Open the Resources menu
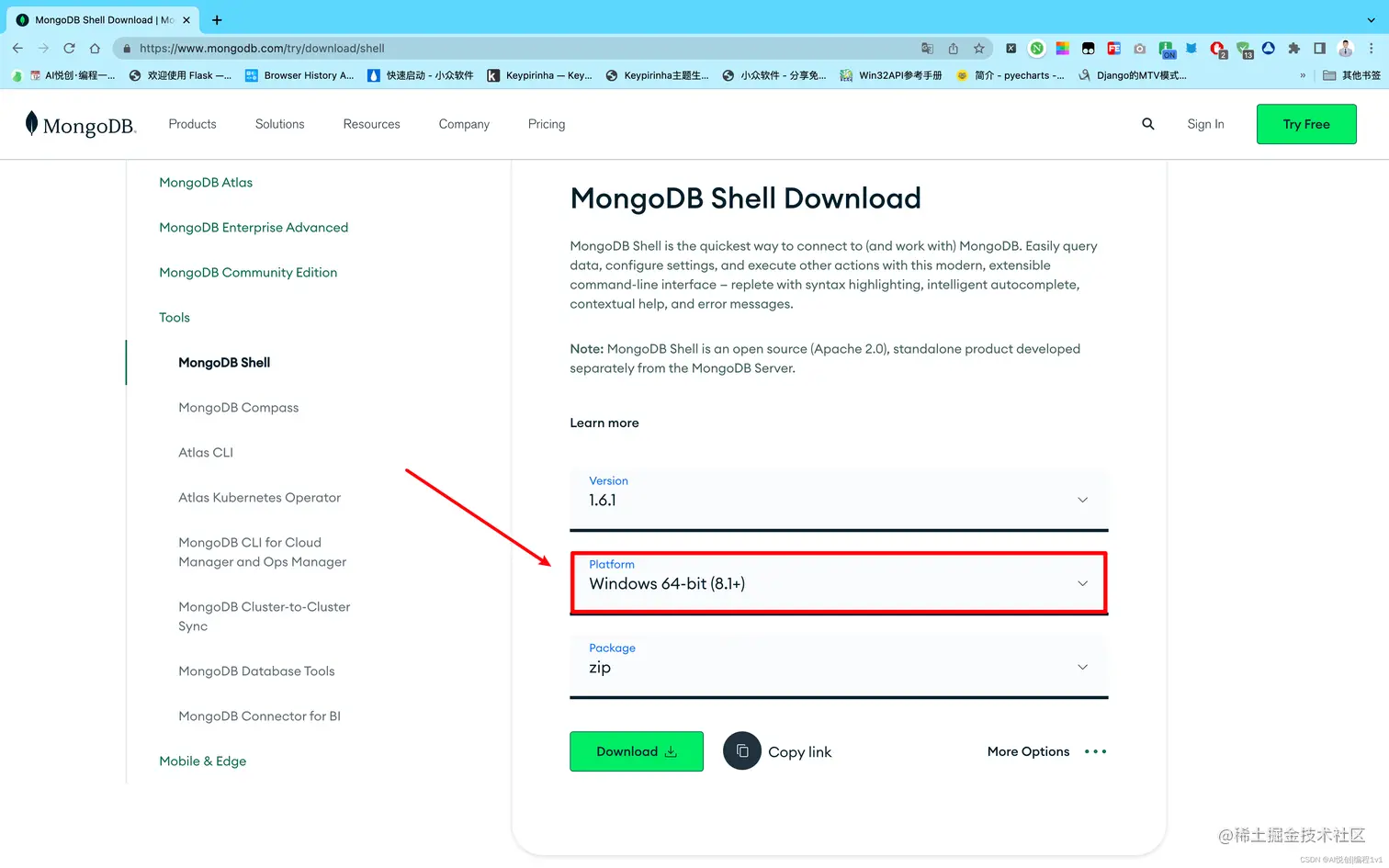The width and height of the screenshot is (1389, 868). coord(371,124)
